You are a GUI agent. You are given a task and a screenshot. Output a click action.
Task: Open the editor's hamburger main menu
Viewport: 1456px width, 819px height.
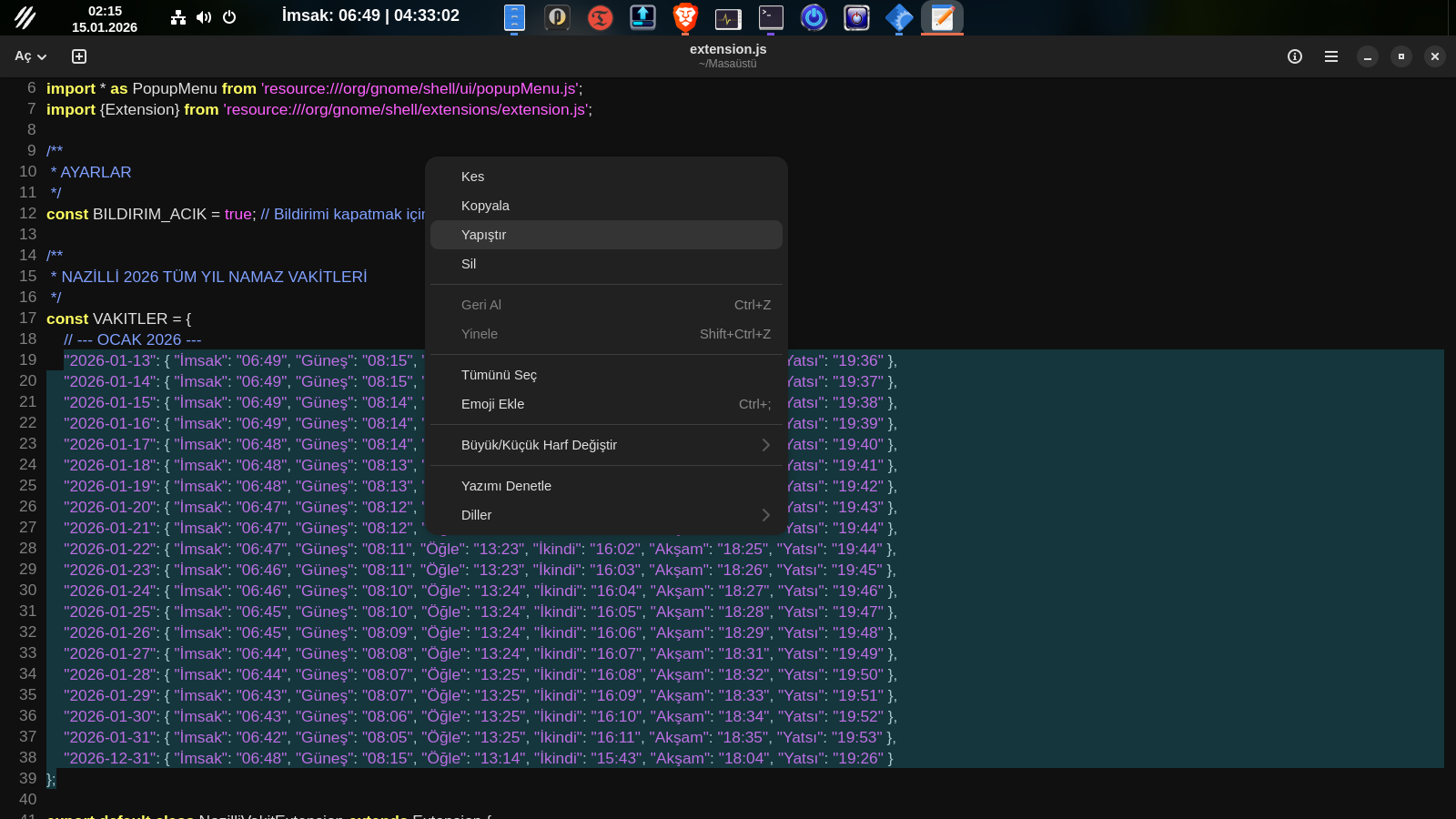point(1330,56)
